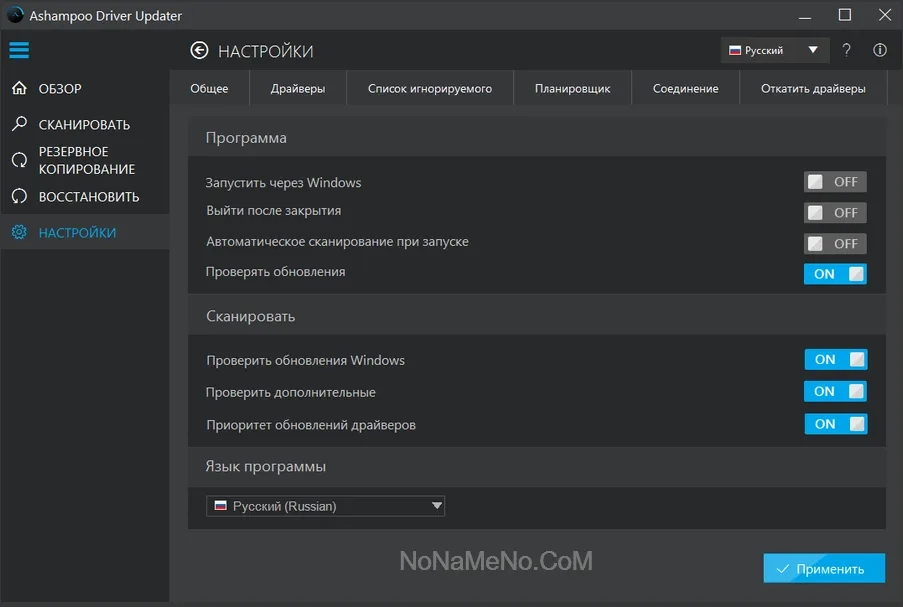Click the Применить button

pos(824,569)
